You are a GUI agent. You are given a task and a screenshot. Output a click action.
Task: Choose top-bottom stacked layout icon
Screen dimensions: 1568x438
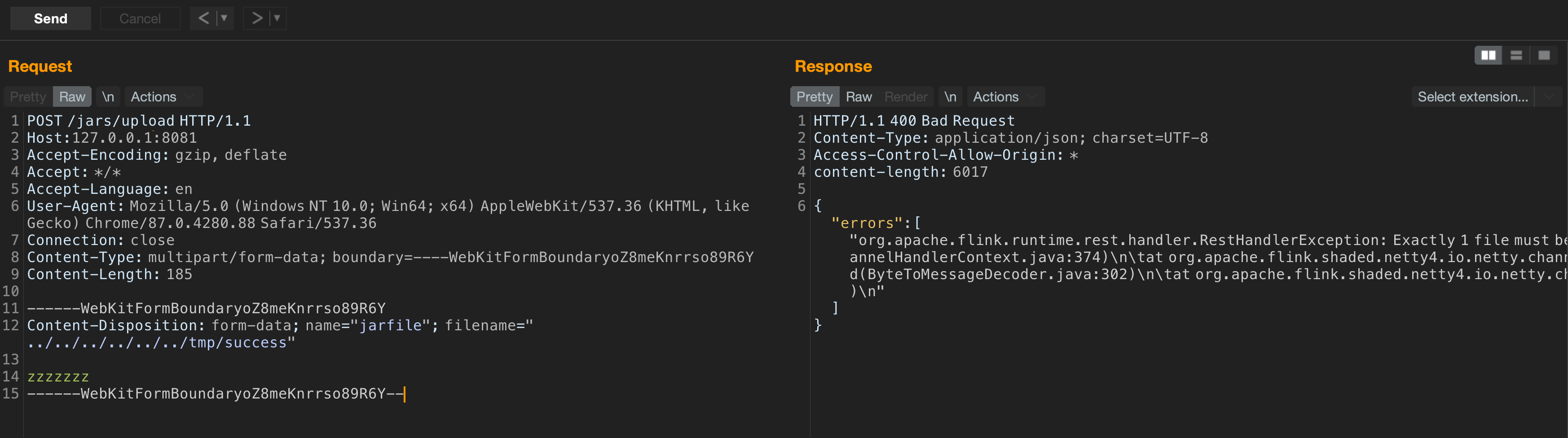tap(1516, 55)
